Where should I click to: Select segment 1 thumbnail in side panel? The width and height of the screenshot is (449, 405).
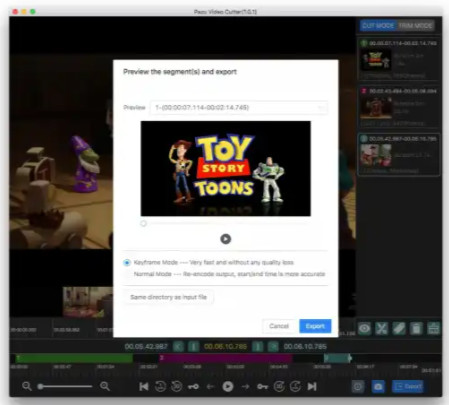376,60
